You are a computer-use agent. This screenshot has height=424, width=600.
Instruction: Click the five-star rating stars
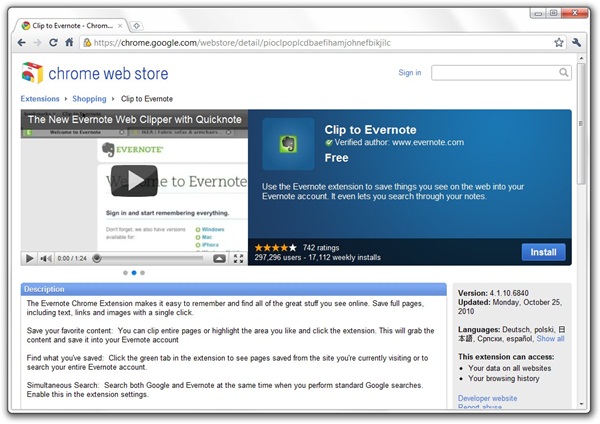(275, 248)
